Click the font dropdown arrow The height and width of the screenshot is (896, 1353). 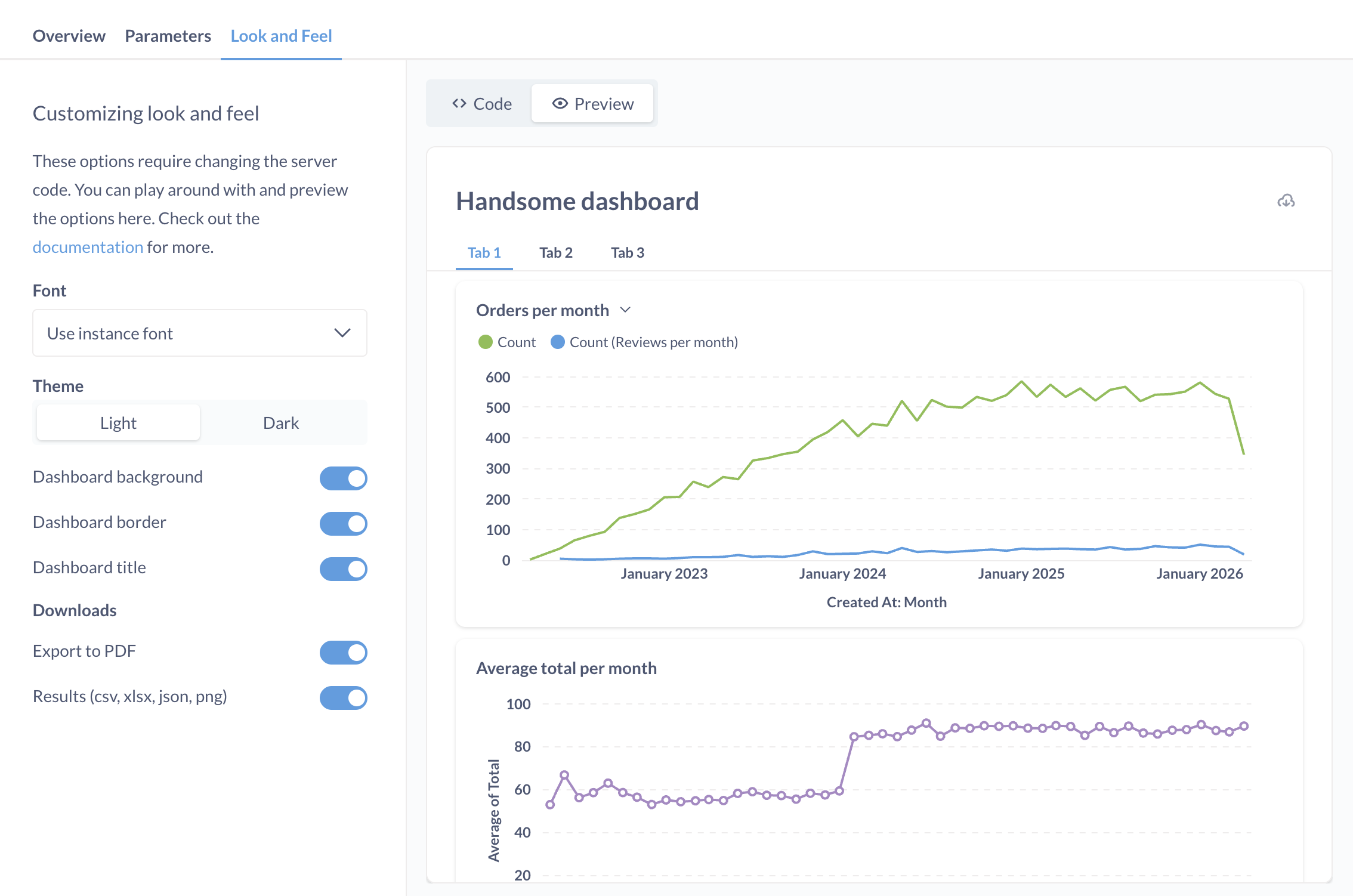point(342,333)
